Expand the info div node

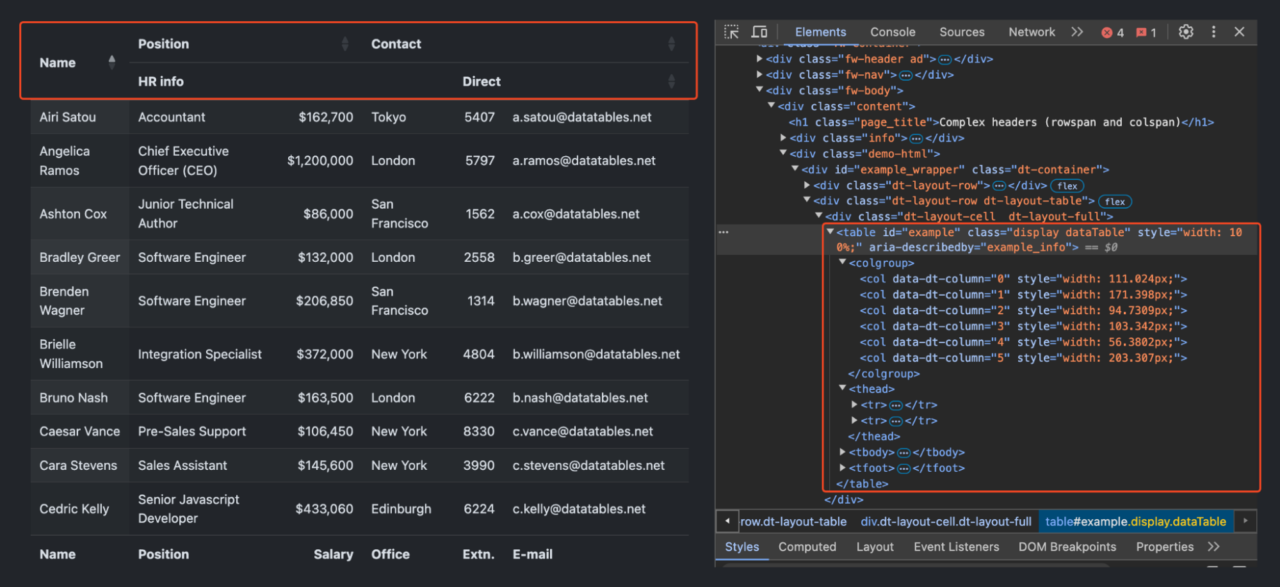pos(784,138)
